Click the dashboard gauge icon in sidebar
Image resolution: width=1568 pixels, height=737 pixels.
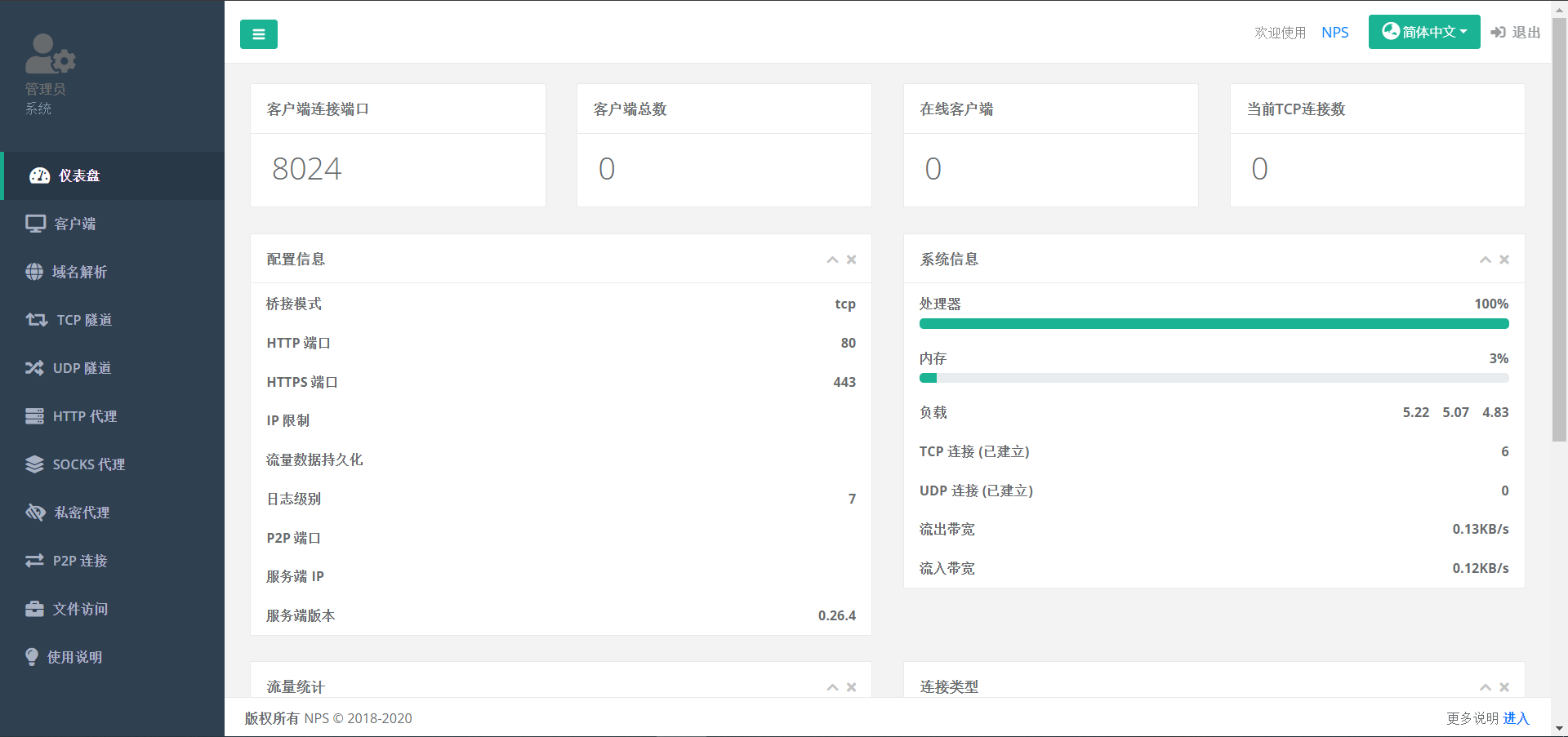pos(39,175)
